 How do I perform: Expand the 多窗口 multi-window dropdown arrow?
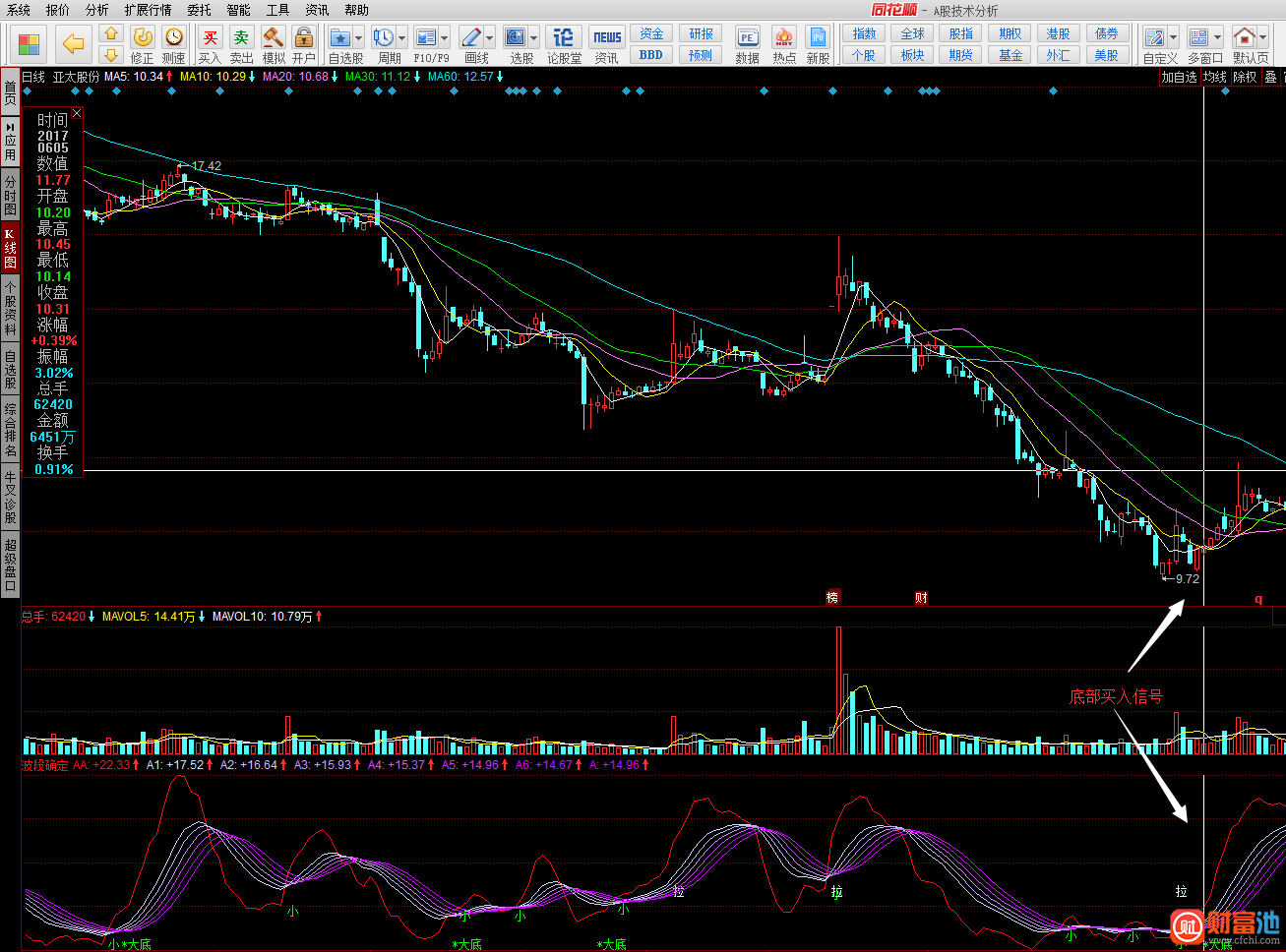click(x=1218, y=38)
